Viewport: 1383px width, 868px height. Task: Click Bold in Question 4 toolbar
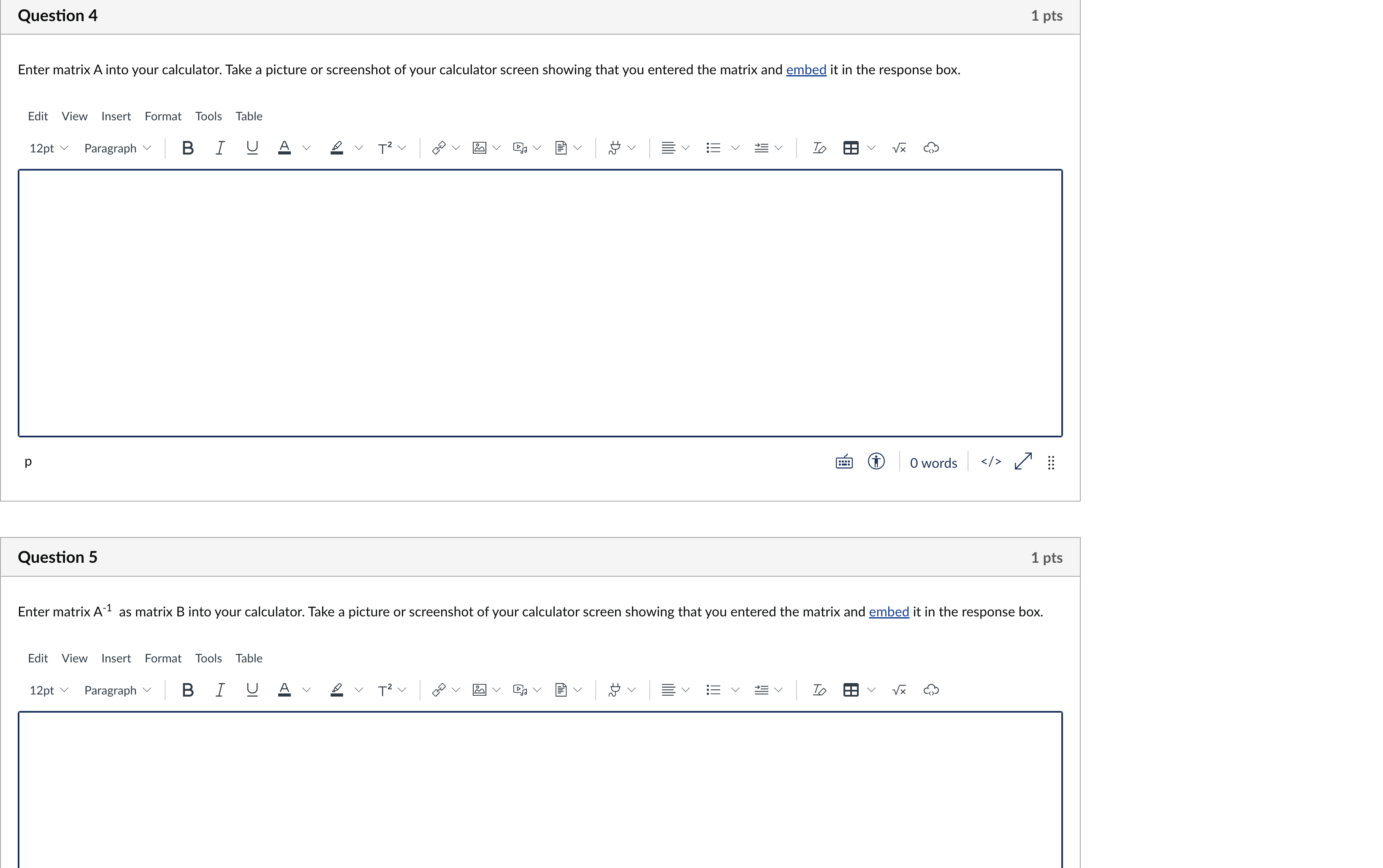[187, 148]
